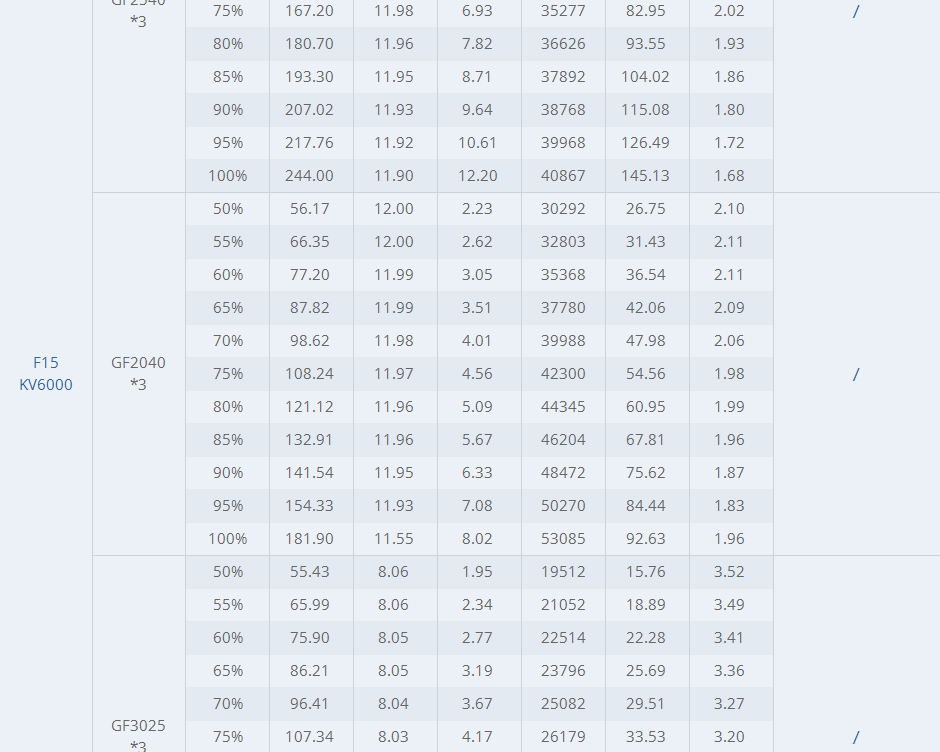
Task: Click the 100% throttle cell with 244.00
Action: (228, 176)
